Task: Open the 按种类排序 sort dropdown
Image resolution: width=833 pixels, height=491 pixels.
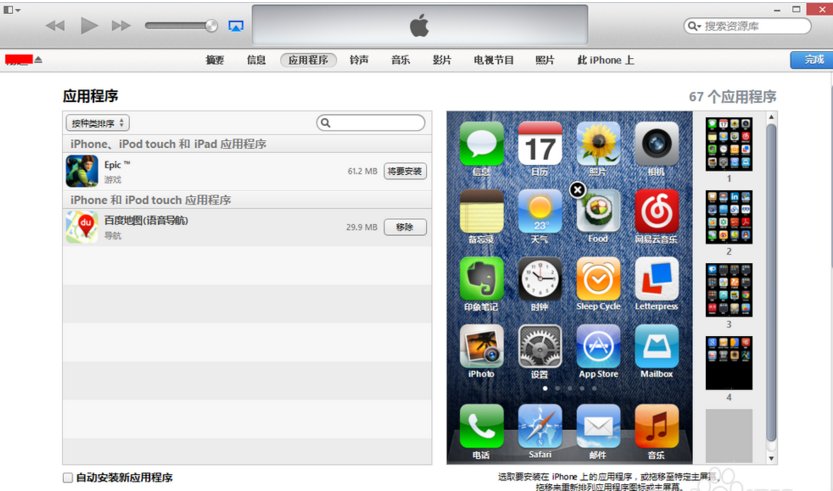Action: [98, 123]
